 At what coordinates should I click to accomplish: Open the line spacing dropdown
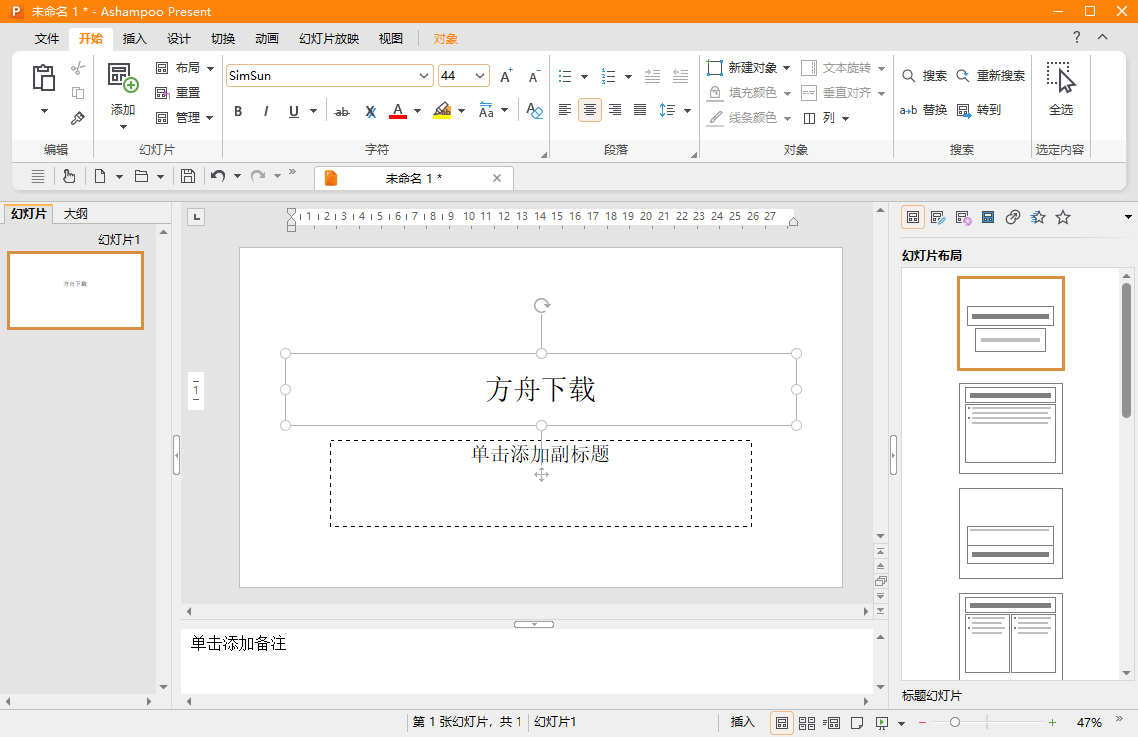coord(687,110)
